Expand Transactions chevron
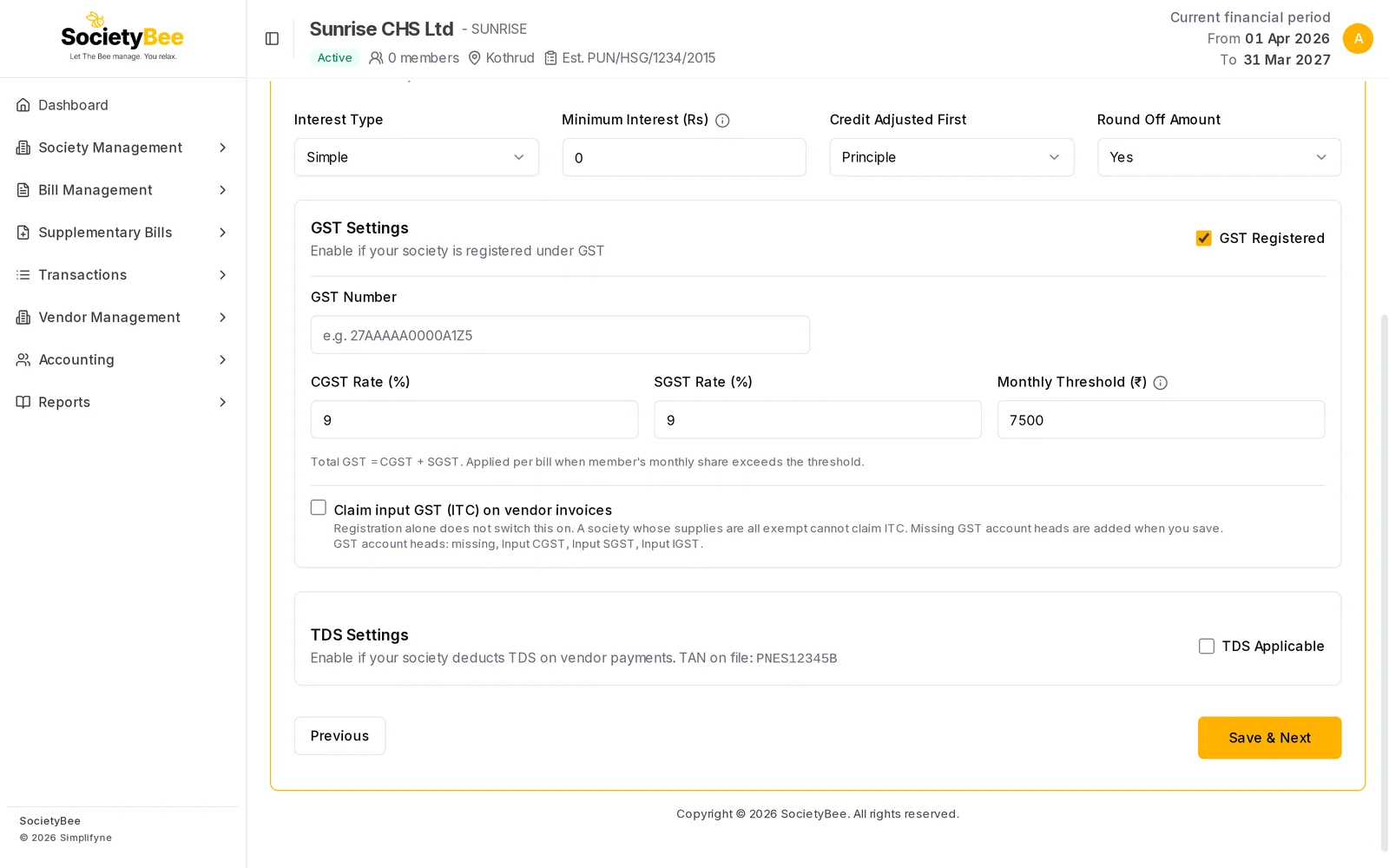1389x868 pixels. 222,275
